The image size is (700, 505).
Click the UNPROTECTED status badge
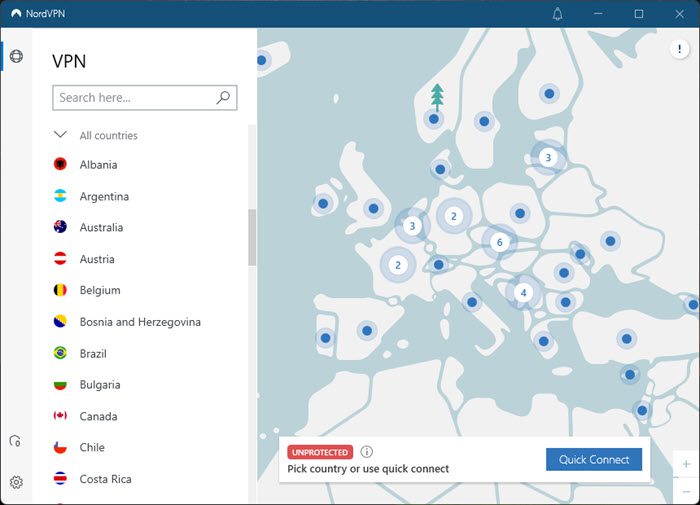[320, 452]
